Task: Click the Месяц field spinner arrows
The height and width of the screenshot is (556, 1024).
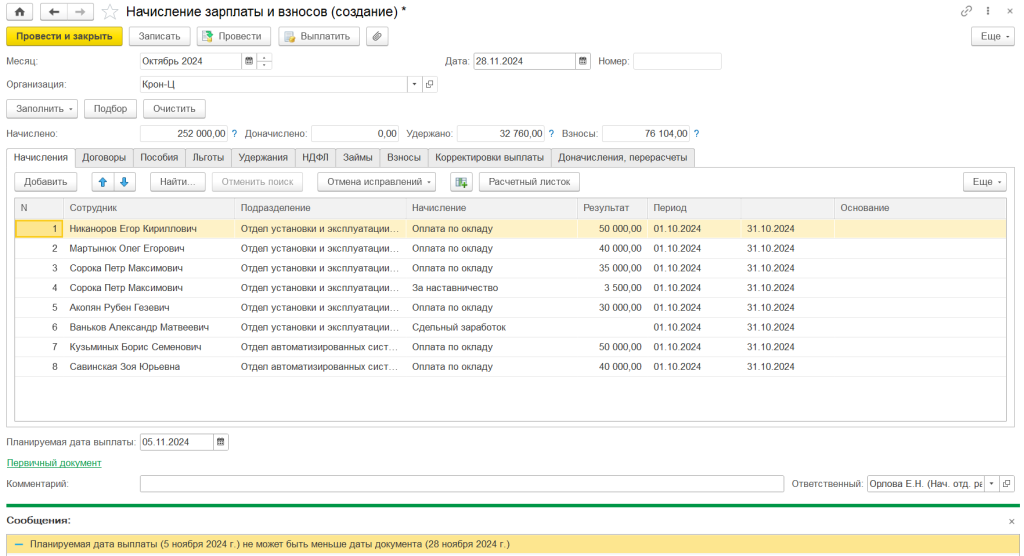Action: 264,61
